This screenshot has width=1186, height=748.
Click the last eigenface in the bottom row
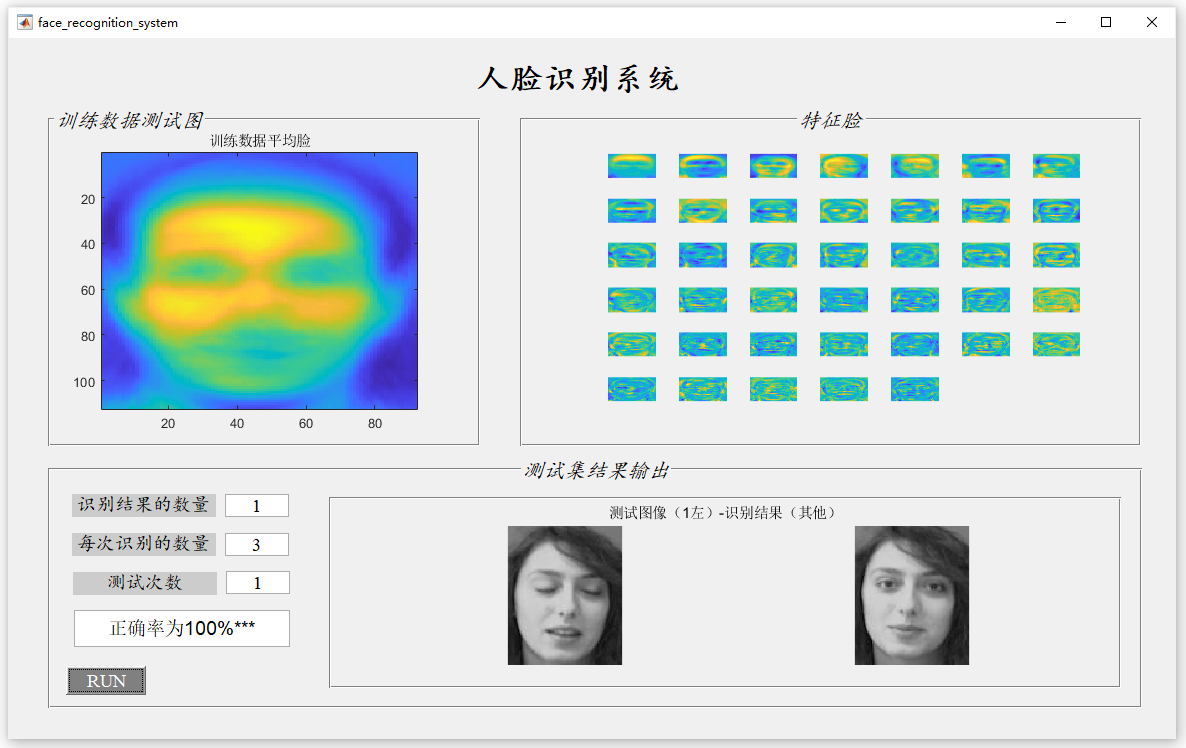[x=914, y=389]
